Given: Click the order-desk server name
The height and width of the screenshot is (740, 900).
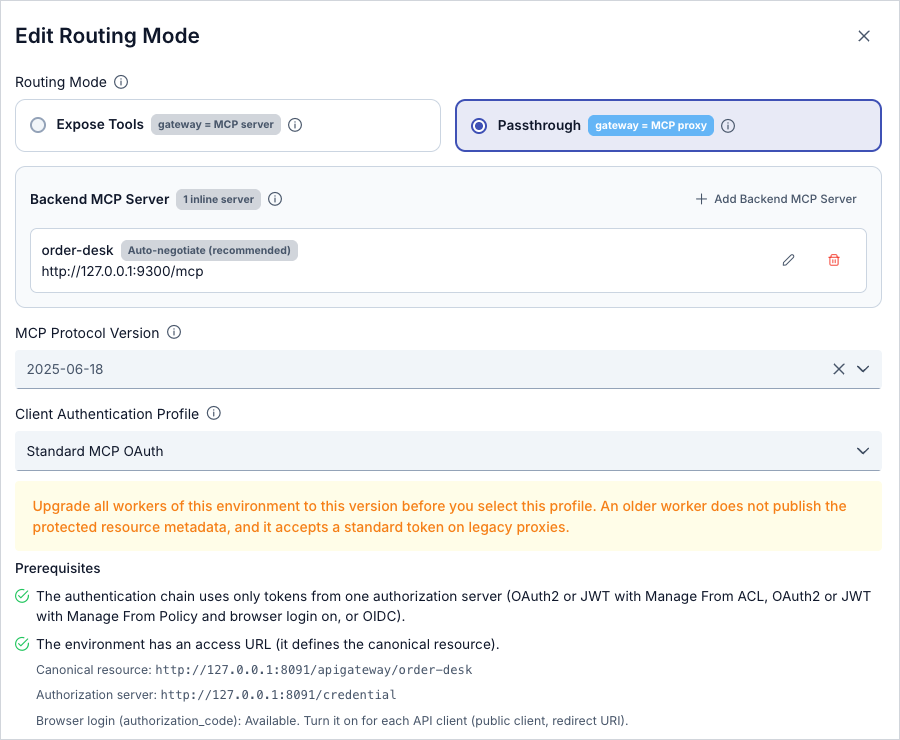Looking at the screenshot, I should (77, 250).
